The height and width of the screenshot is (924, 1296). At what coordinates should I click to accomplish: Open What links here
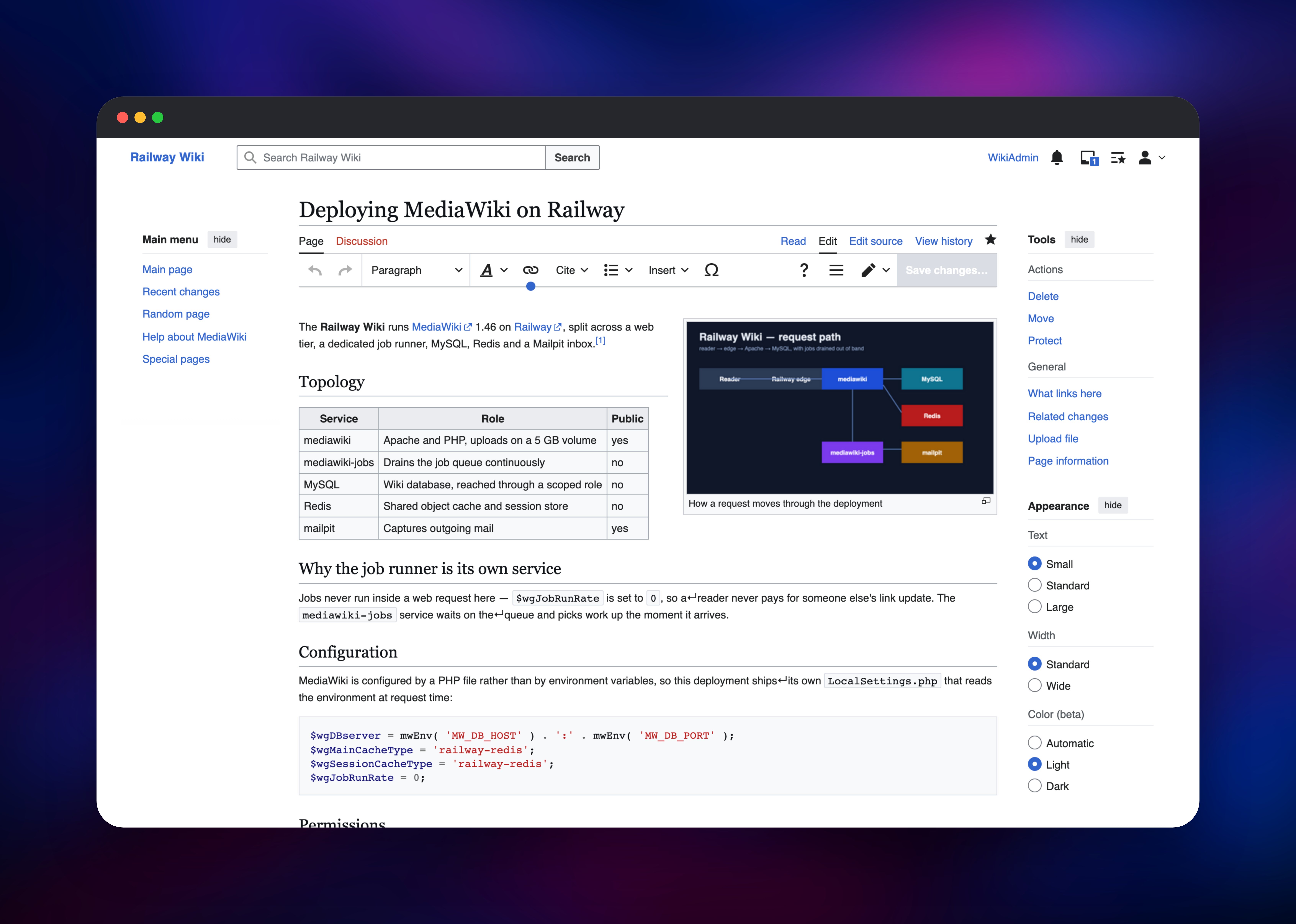[1064, 394]
